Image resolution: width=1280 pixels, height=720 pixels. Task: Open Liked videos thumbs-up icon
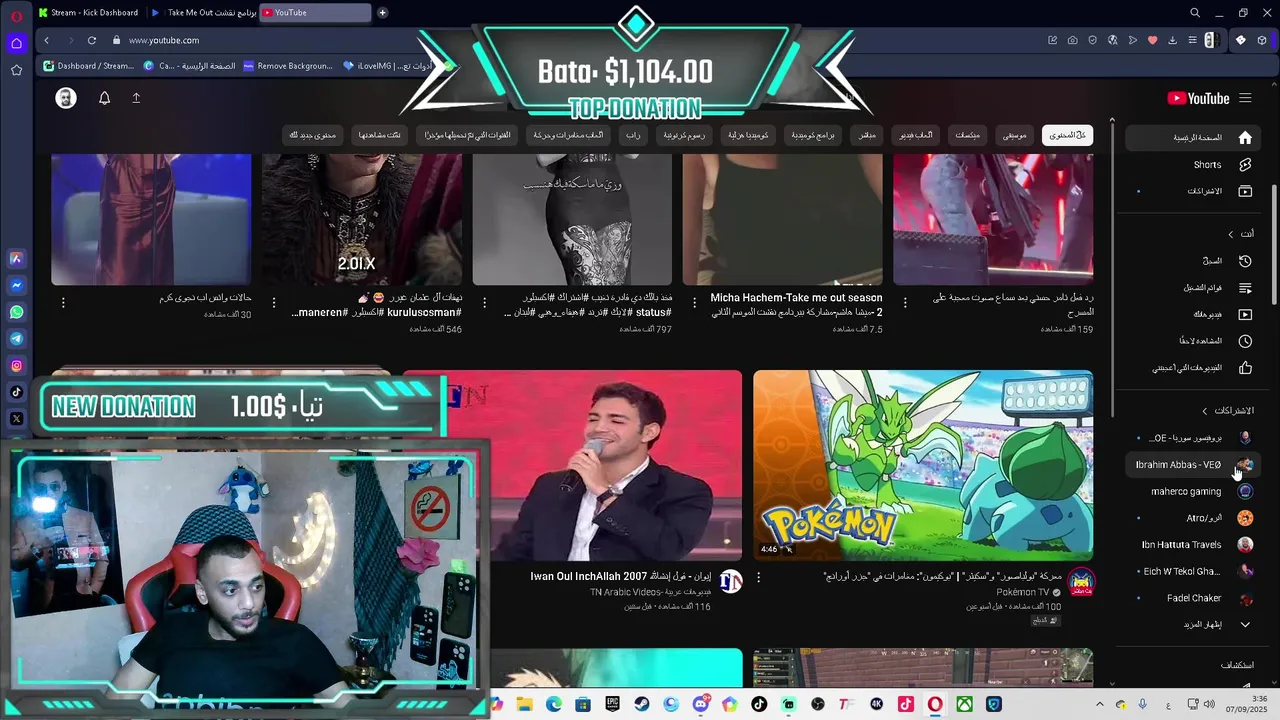(1245, 368)
